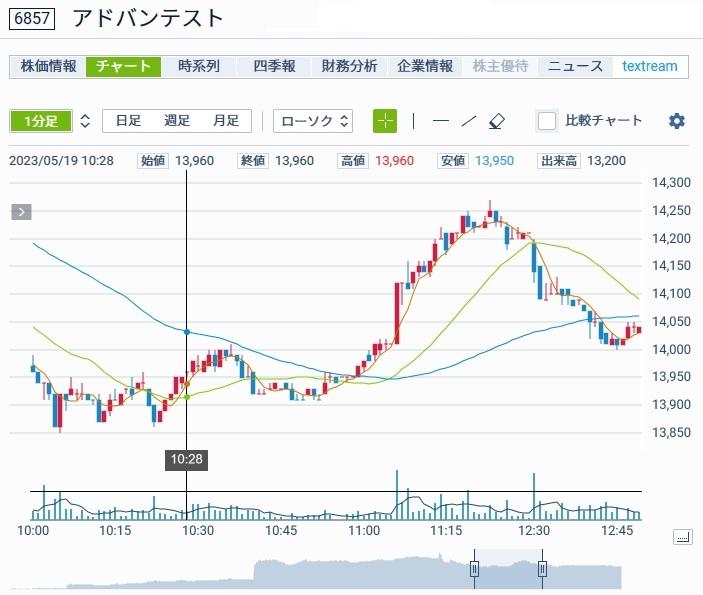Click the eraser tool icon
The width and height of the screenshot is (703, 595).
coord(497,121)
